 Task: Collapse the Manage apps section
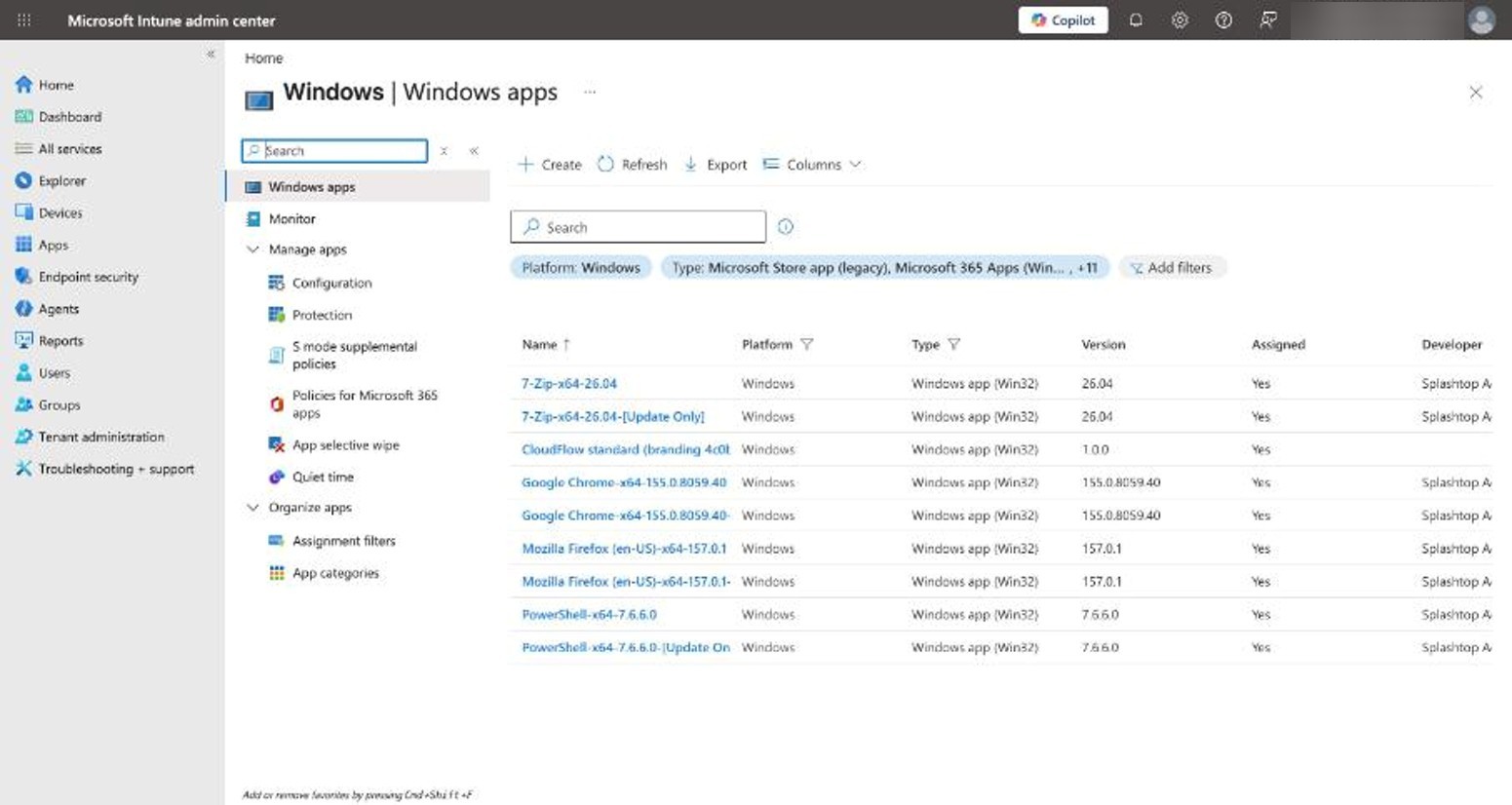pyautogui.click(x=252, y=249)
